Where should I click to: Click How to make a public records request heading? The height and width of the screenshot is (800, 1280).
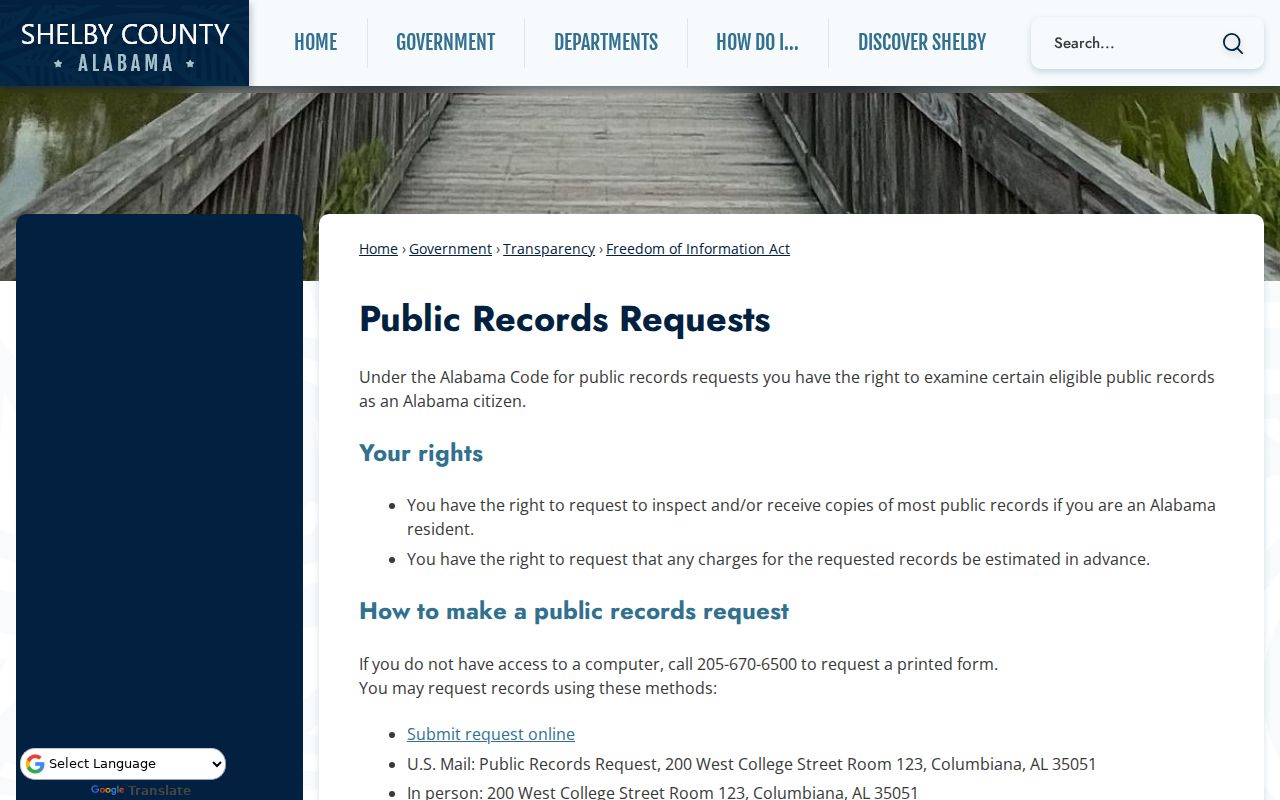pos(574,611)
